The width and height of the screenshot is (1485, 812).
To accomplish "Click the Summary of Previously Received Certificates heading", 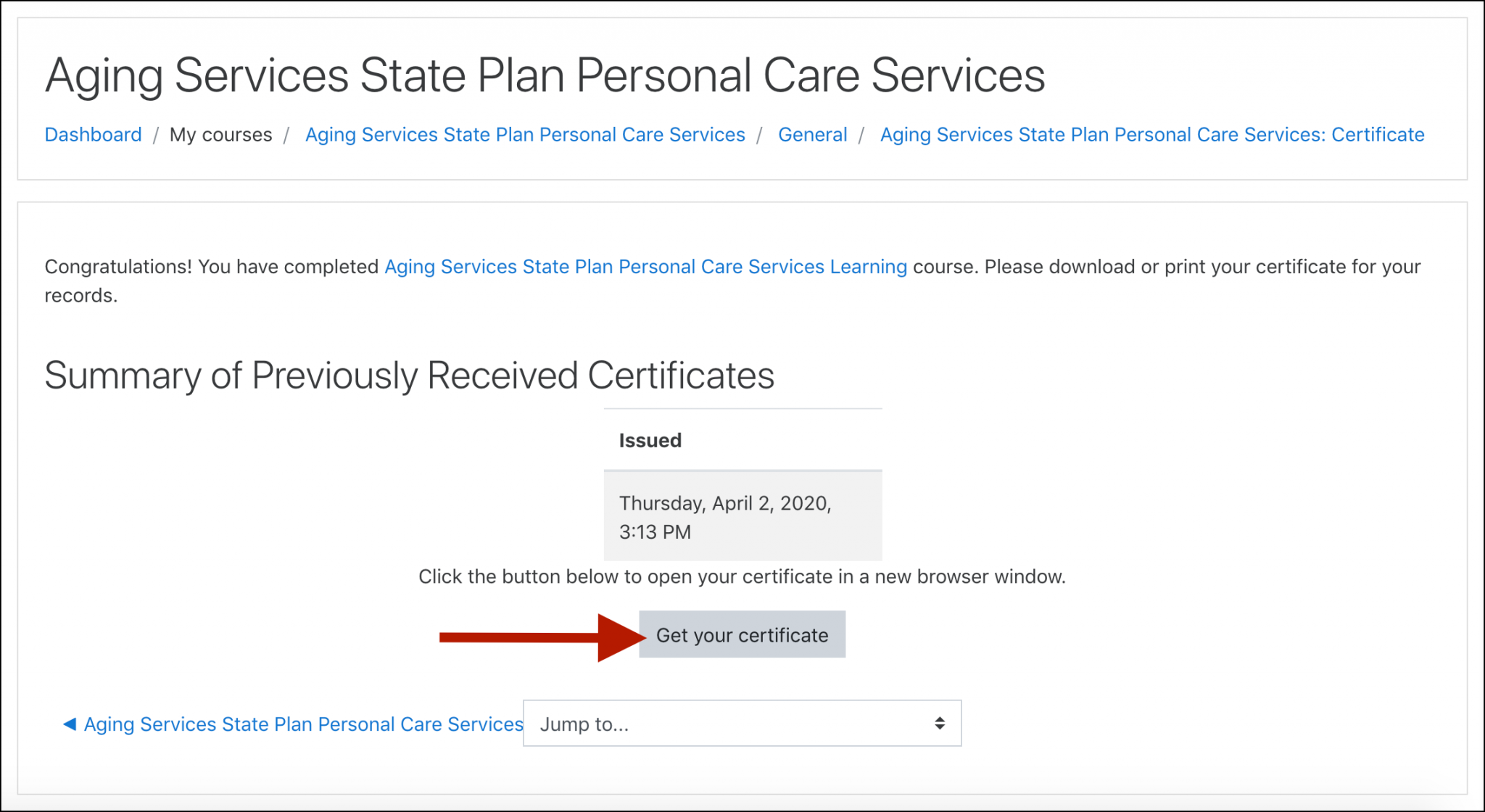I will [410, 376].
